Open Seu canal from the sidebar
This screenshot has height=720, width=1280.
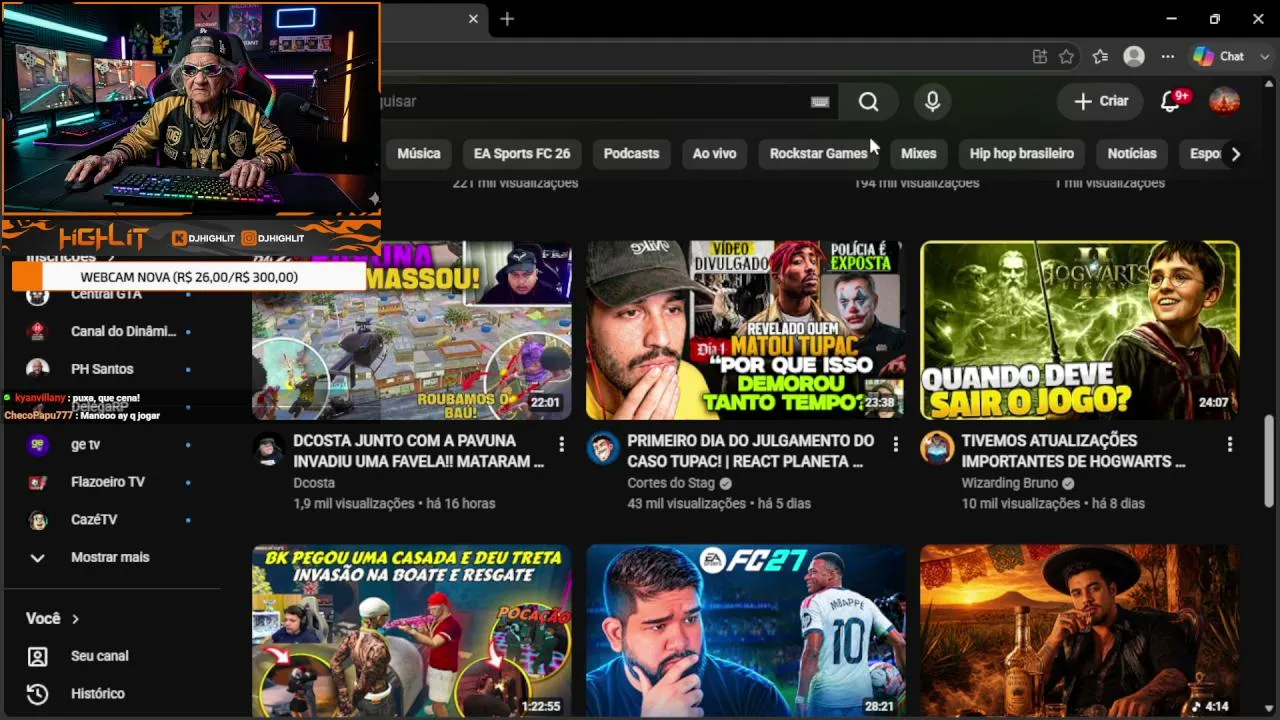pos(110,656)
